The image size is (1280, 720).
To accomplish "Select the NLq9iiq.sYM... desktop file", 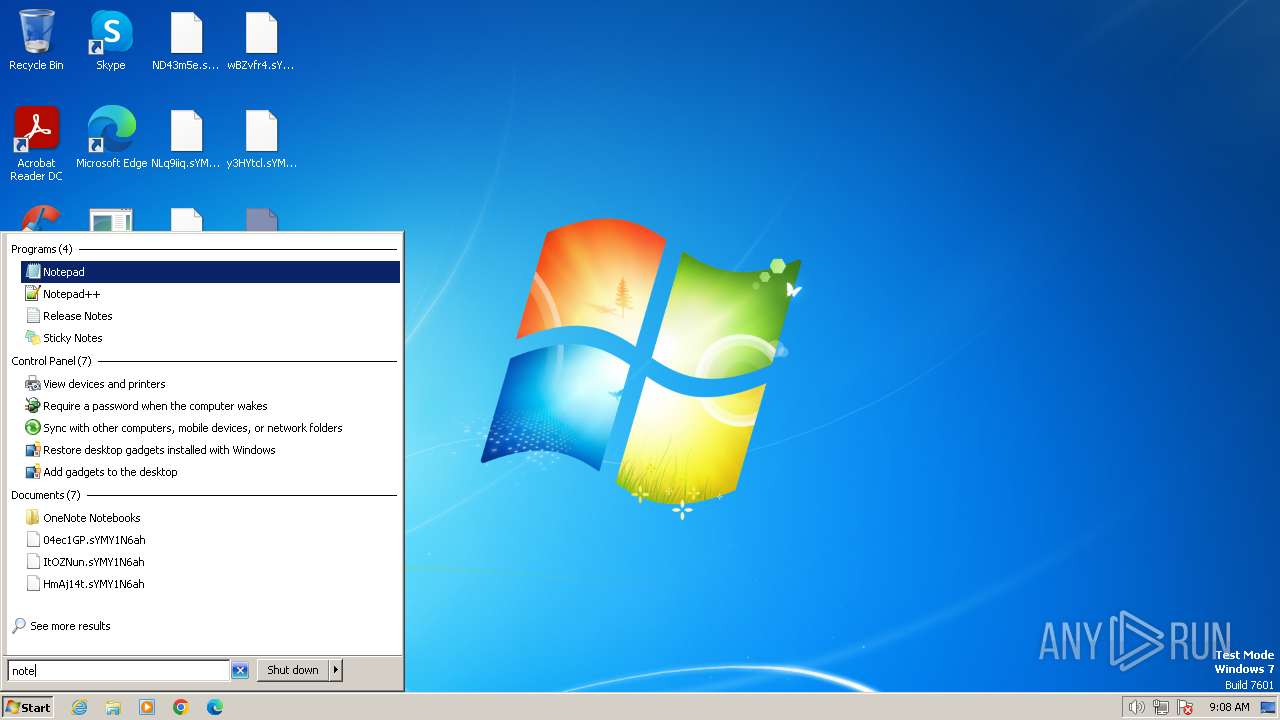I will [x=186, y=138].
